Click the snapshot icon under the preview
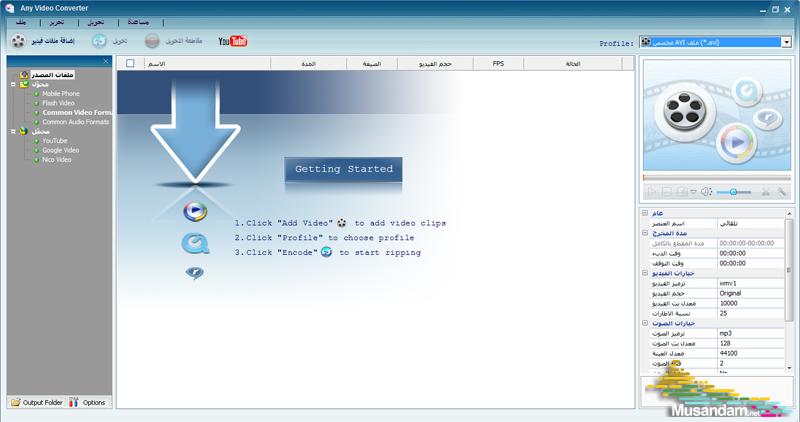800x422 pixels. (682, 192)
